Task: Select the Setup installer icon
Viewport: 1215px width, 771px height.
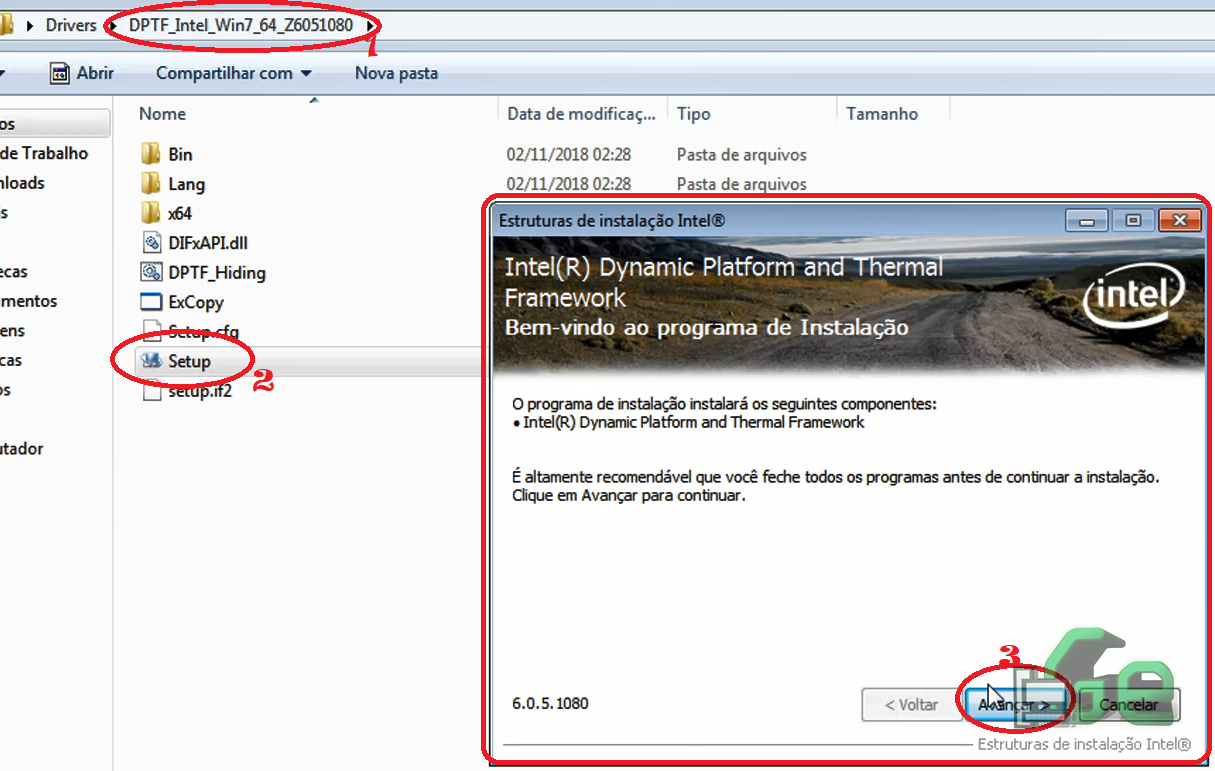Action: tap(151, 361)
